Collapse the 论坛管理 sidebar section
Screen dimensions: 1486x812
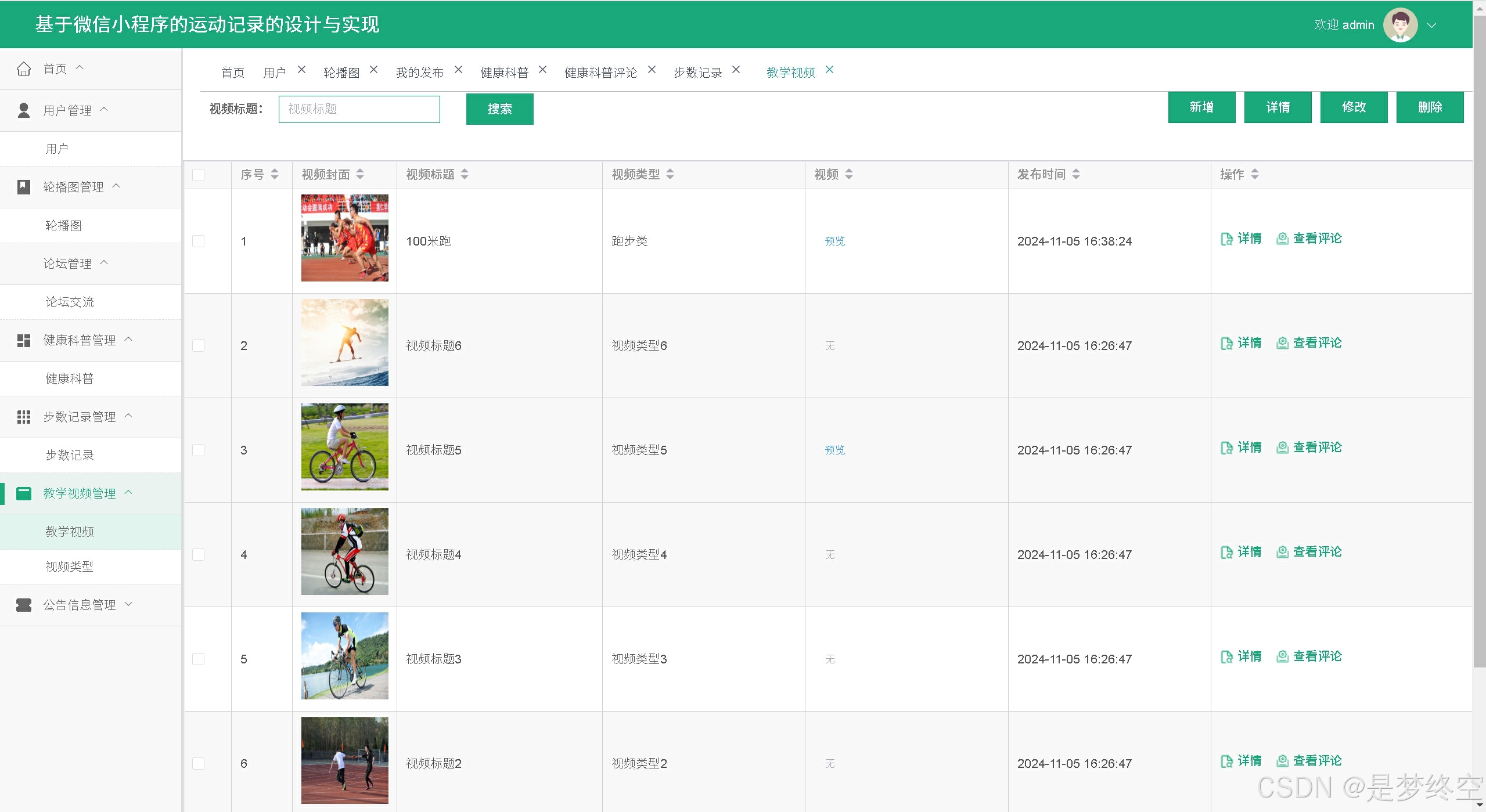click(x=67, y=264)
